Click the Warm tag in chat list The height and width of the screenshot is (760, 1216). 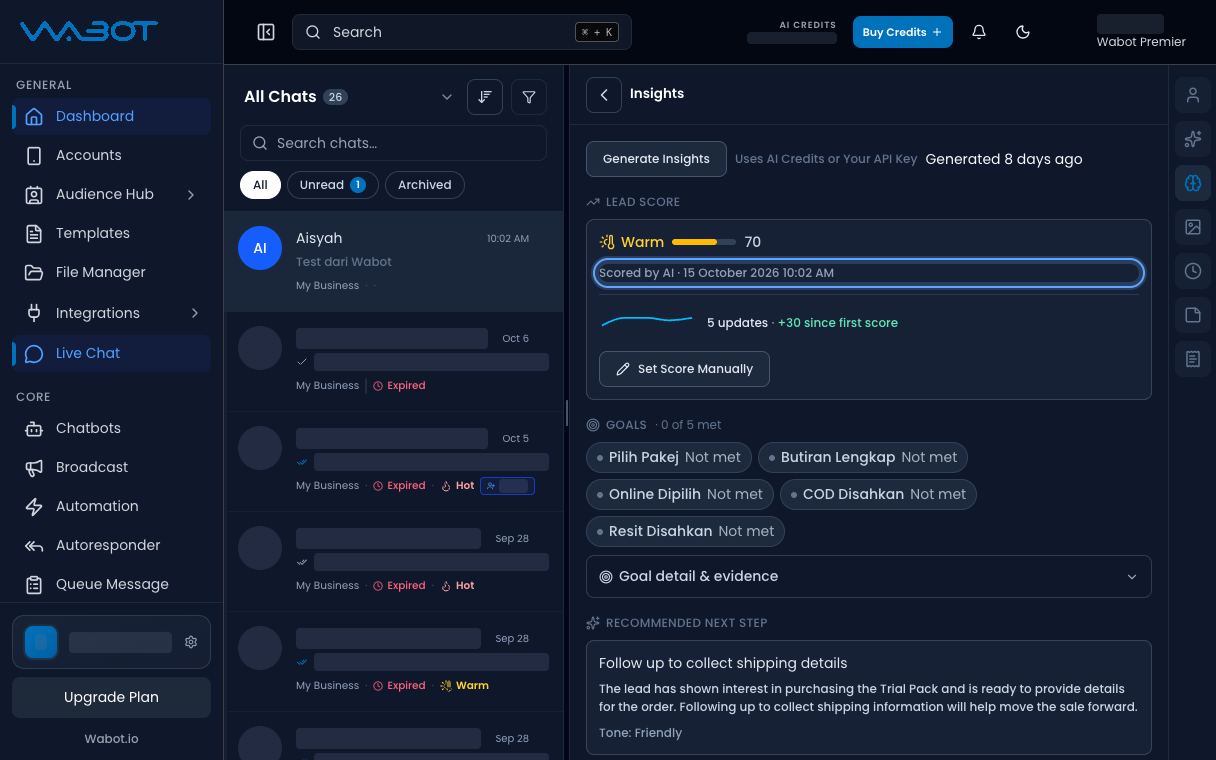click(465, 686)
